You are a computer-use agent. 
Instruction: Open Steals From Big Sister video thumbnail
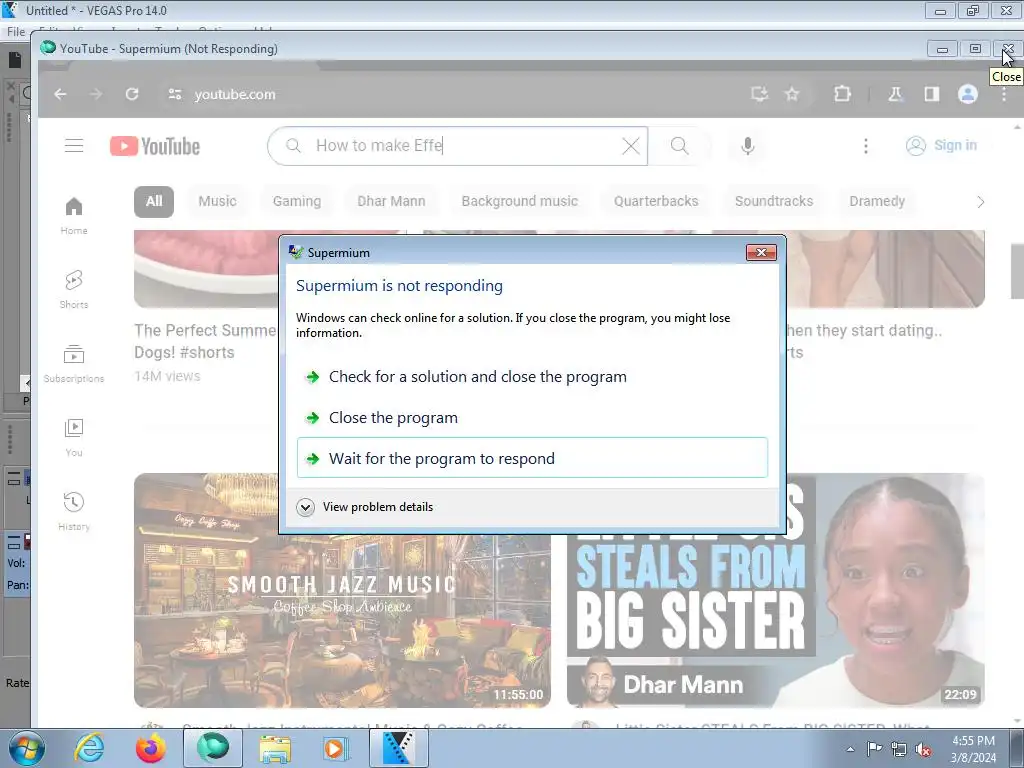coord(776,590)
